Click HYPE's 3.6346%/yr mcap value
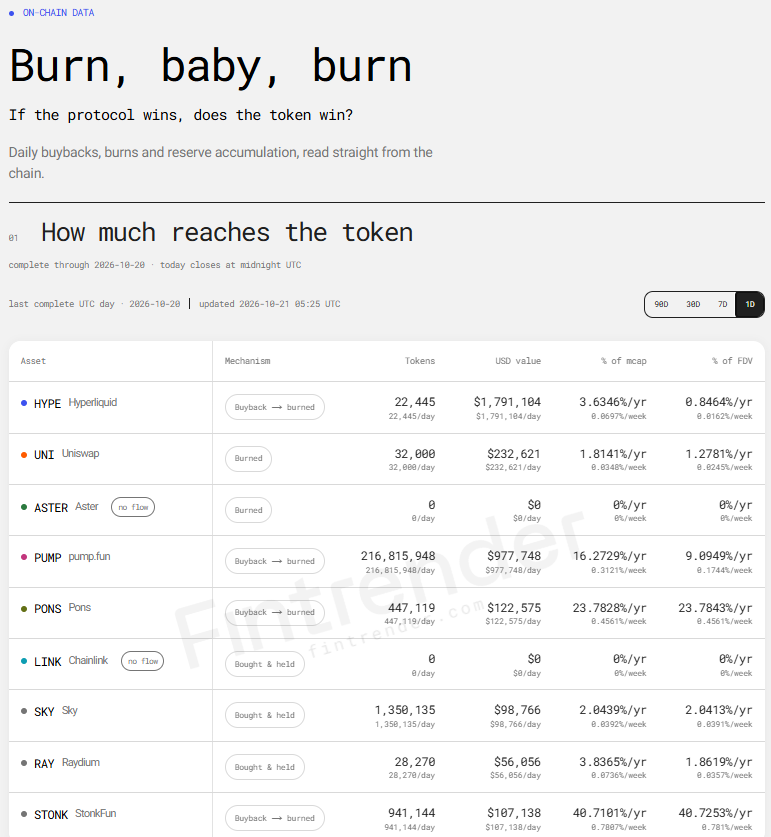 [x=613, y=402]
